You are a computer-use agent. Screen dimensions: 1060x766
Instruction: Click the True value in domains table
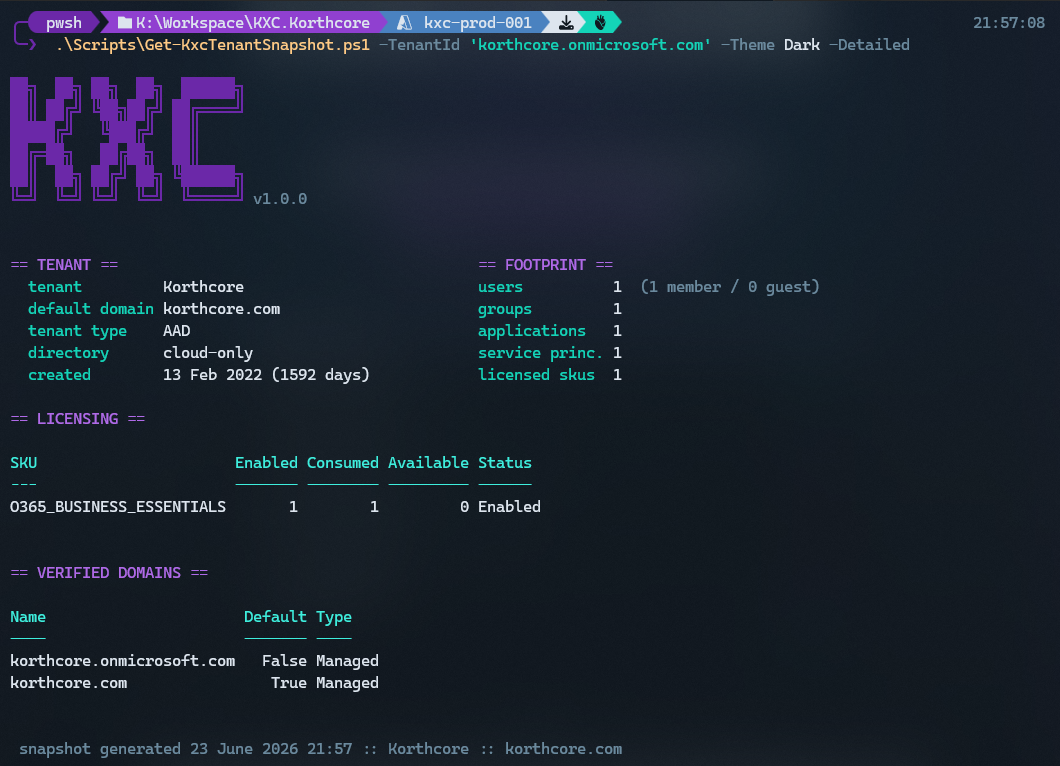pos(289,683)
